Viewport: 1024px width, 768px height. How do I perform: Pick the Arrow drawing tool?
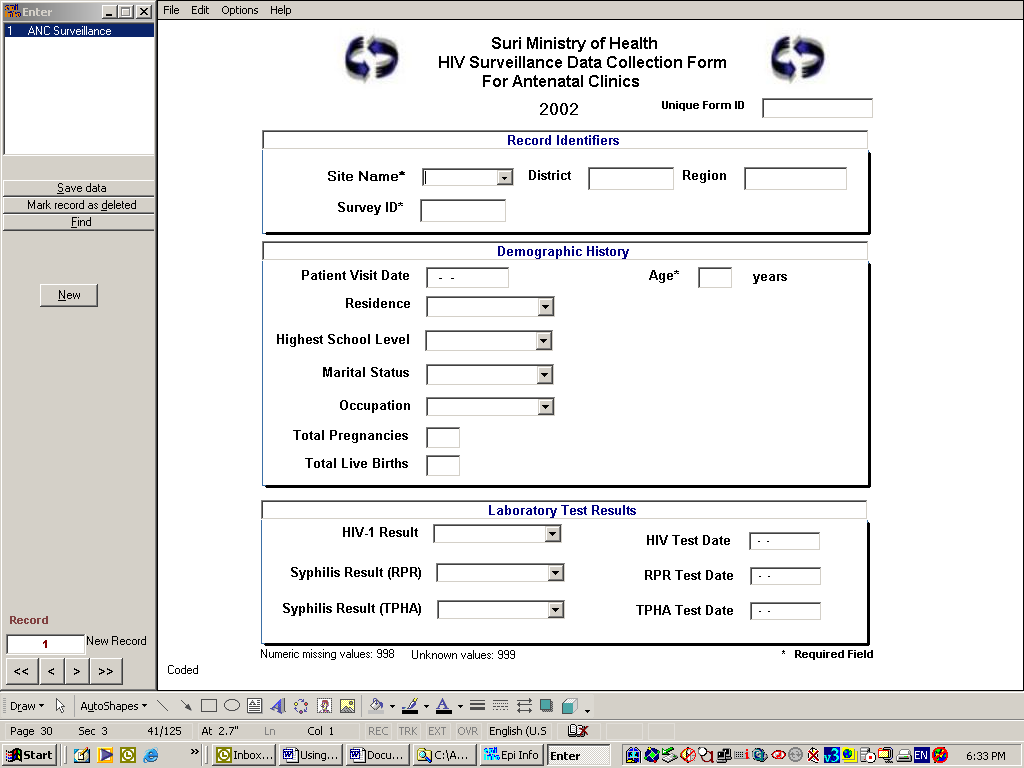click(186, 705)
